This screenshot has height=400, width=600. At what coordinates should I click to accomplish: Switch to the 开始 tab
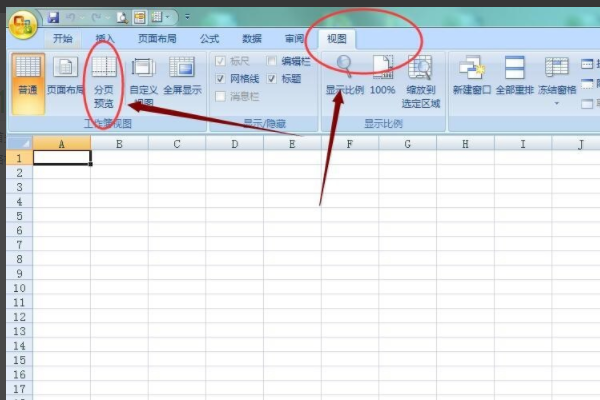click(63, 39)
